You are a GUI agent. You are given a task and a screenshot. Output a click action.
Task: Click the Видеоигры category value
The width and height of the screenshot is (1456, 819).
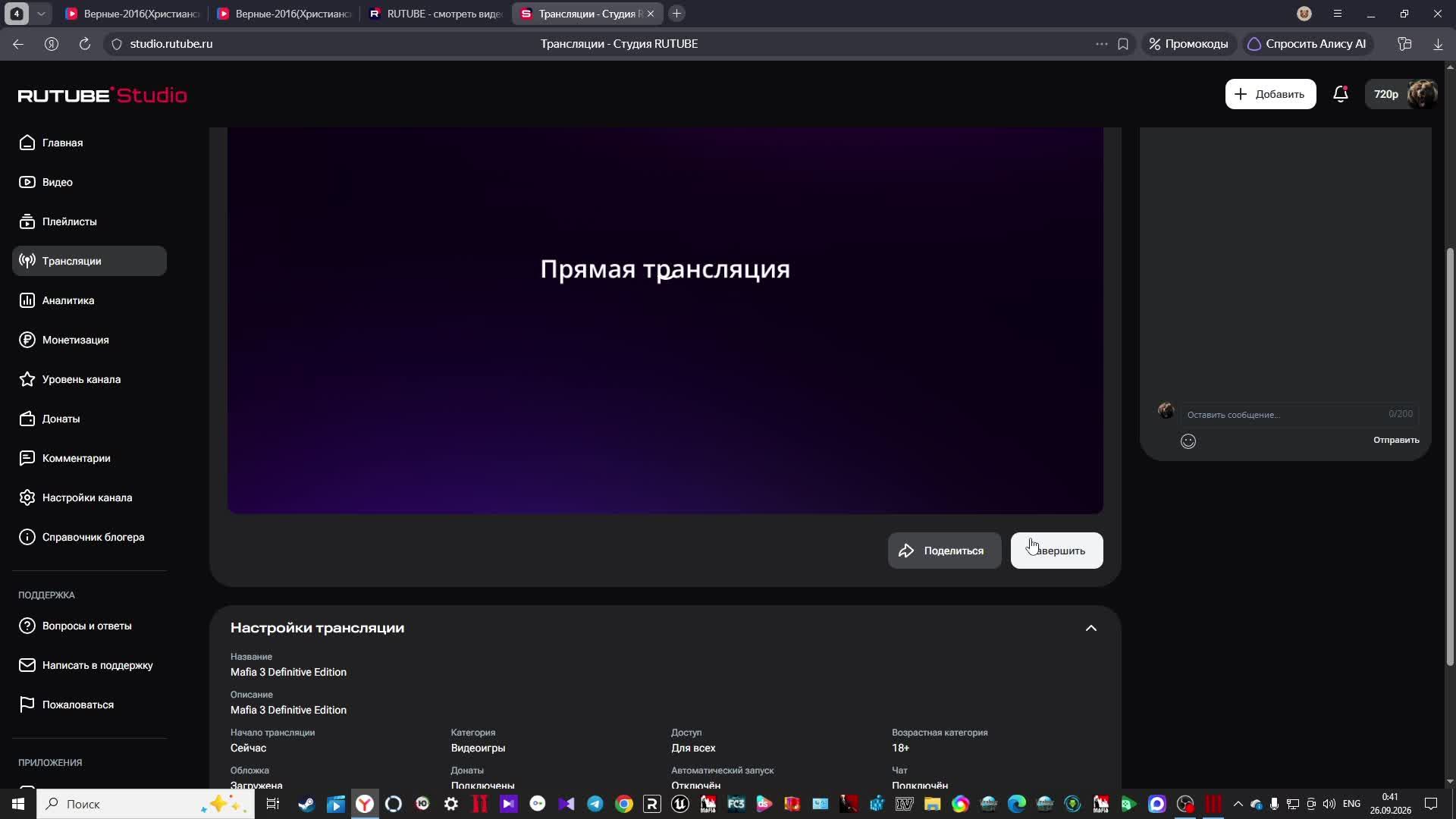pos(478,748)
